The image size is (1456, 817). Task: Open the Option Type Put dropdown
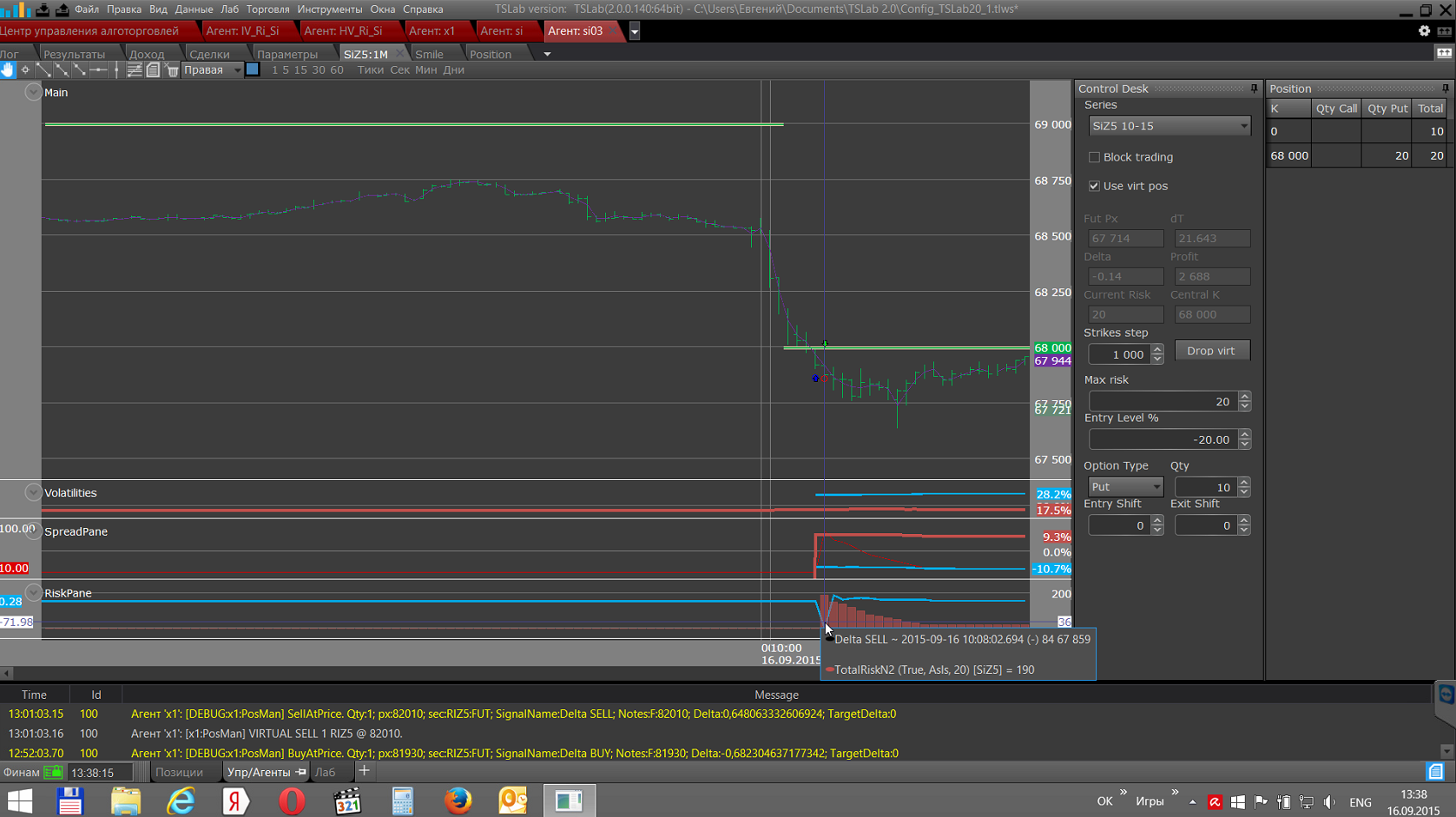point(1124,487)
